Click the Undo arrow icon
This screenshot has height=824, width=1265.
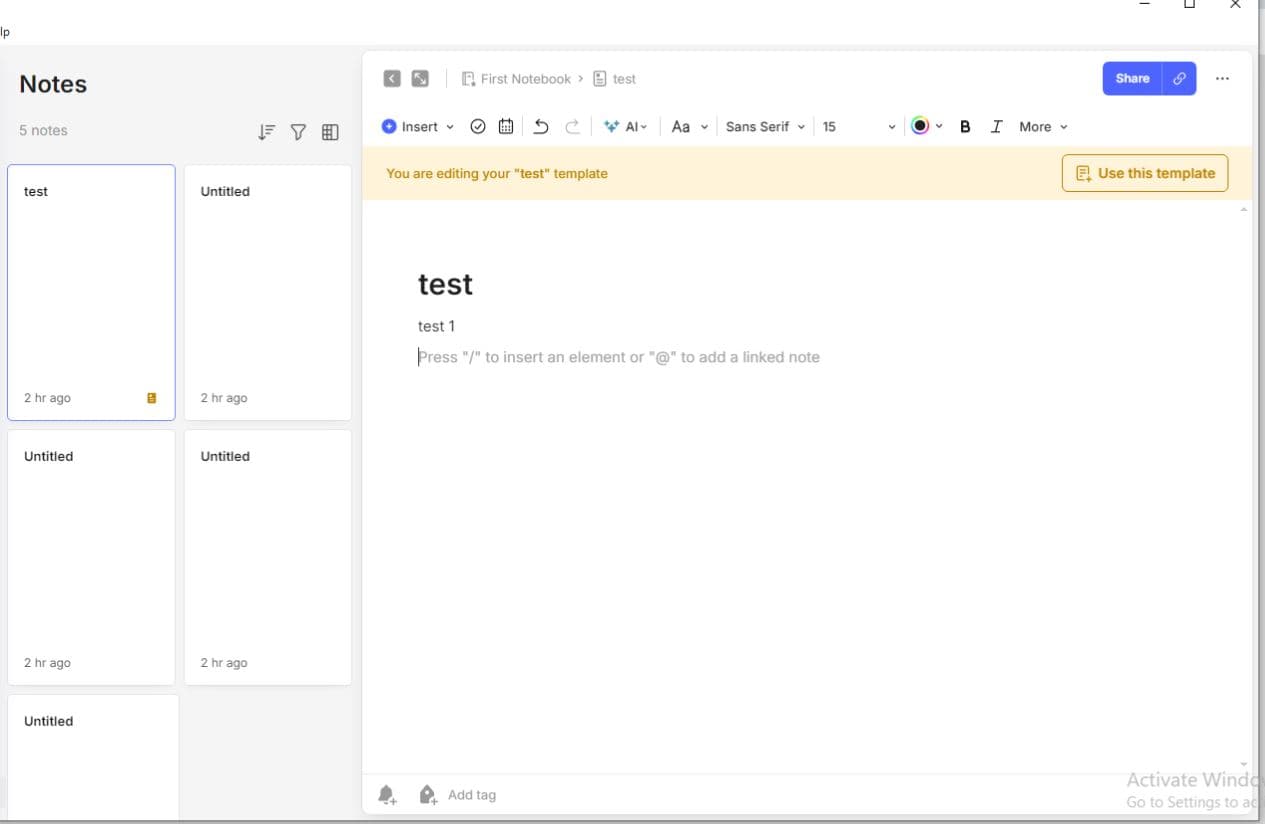[540, 126]
